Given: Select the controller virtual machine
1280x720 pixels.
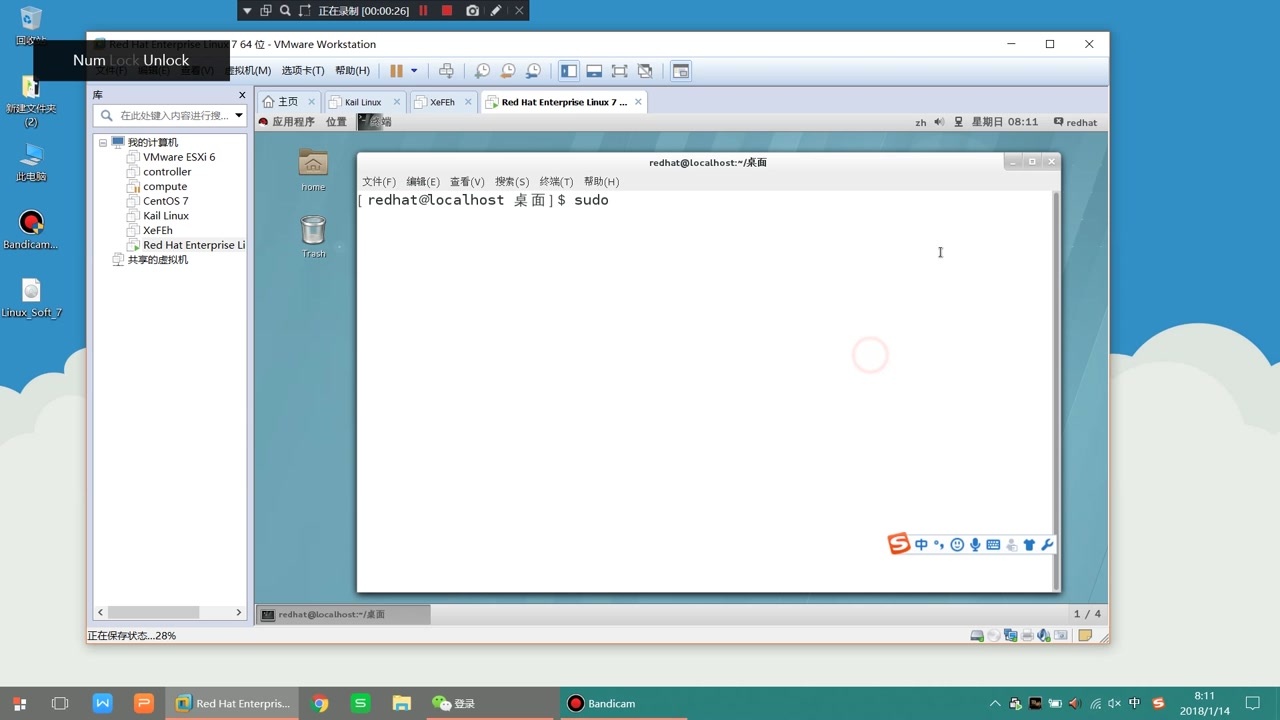Looking at the screenshot, I should [x=167, y=172].
